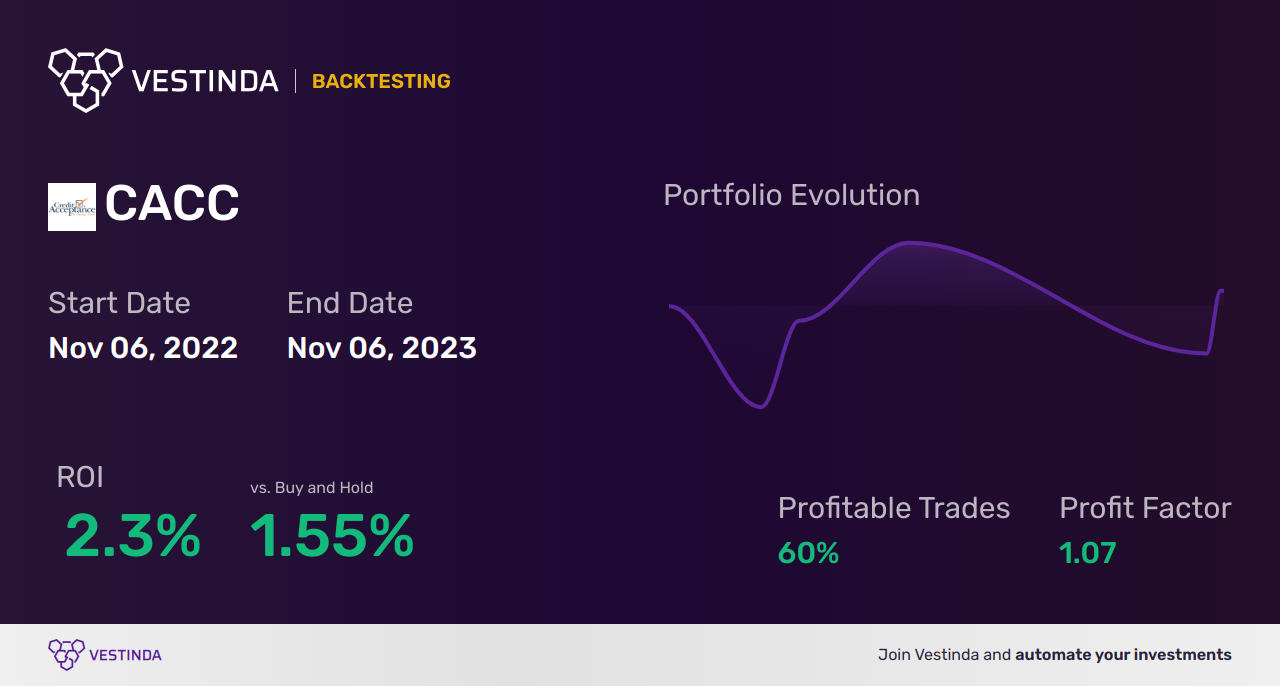Click the Start Date value Nov 06, 2022

point(143,348)
